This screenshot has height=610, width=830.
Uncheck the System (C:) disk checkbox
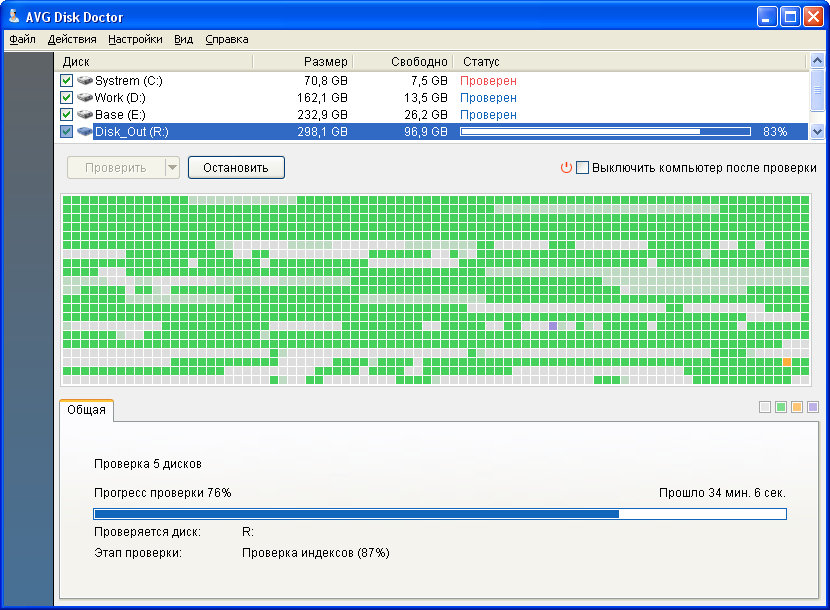[66, 80]
